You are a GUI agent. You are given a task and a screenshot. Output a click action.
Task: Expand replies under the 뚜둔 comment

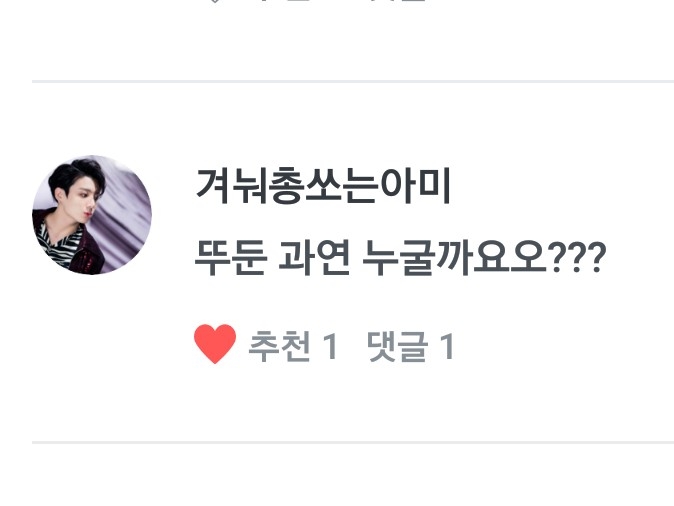click(411, 346)
